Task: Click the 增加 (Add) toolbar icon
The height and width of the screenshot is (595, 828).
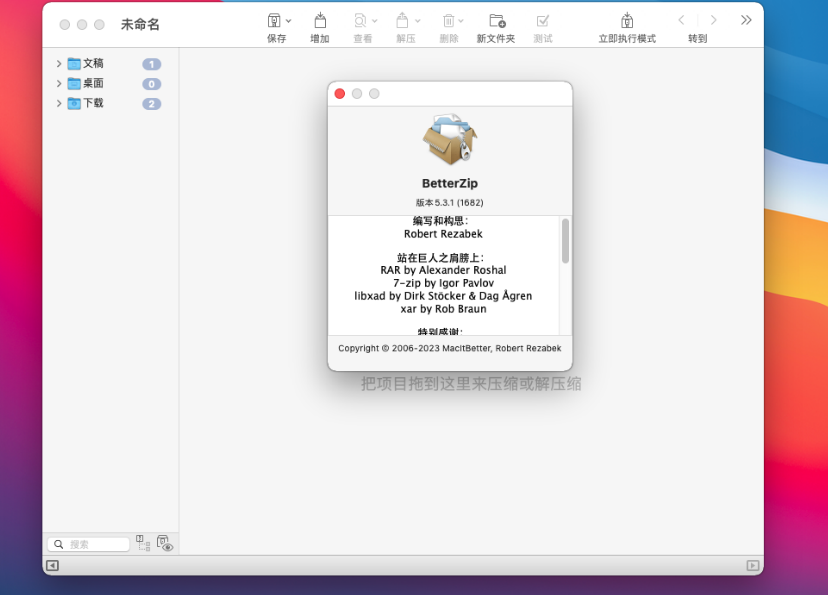Action: [x=320, y=21]
